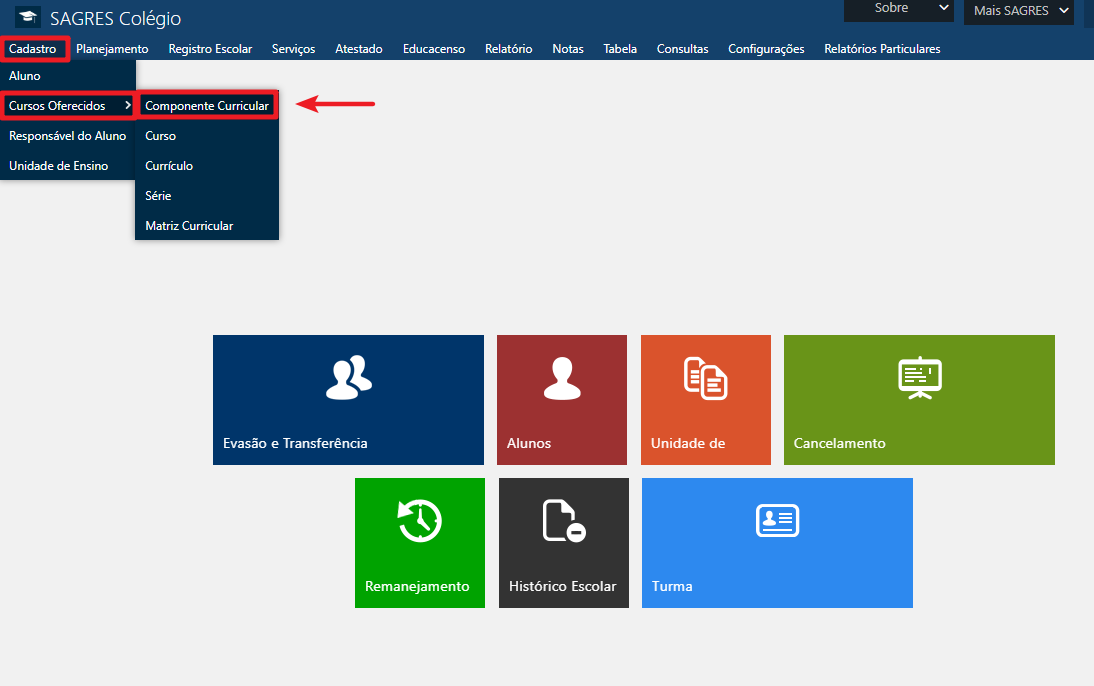Click the Turma ID card icon
This screenshot has width=1094, height=686.
pyautogui.click(x=777, y=520)
